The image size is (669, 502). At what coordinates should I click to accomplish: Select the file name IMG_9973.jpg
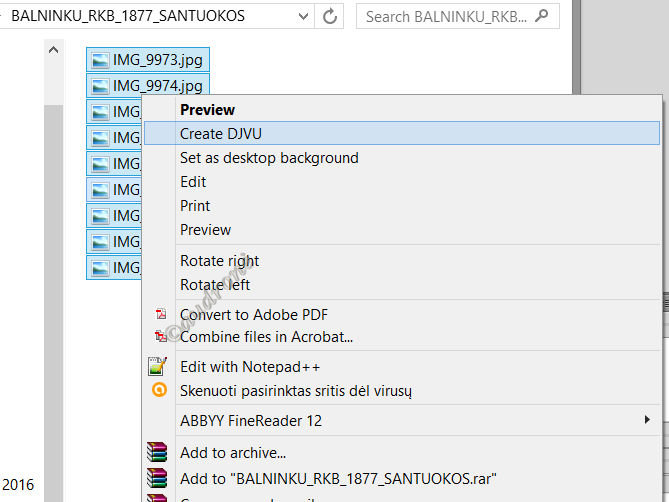tap(157, 60)
